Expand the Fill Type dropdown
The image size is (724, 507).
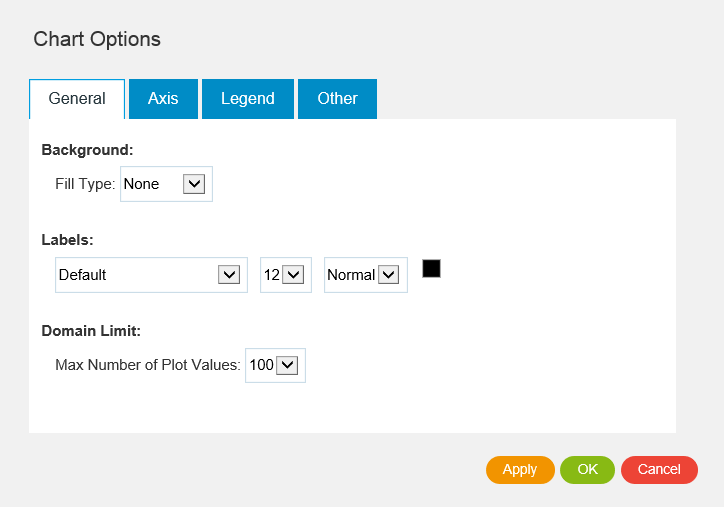166,184
